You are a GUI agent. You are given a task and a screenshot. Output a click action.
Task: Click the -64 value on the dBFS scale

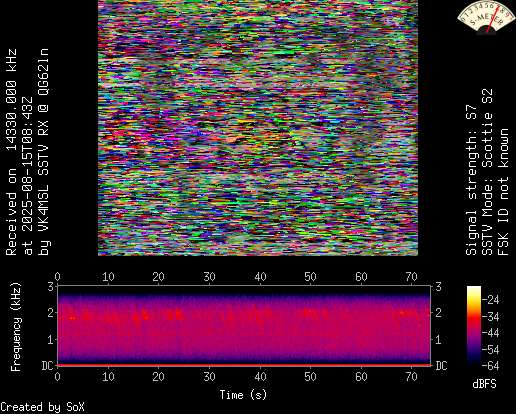[x=491, y=366]
